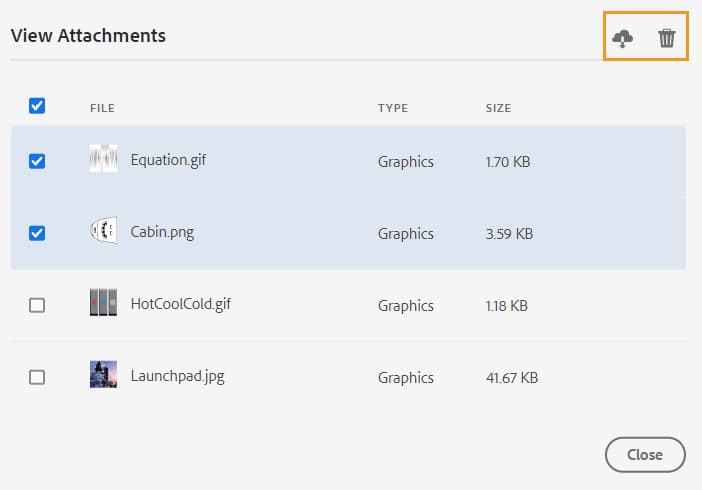The height and width of the screenshot is (490, 702).
Task: Select the Equation.gif file name
Action: tap(168, 160)
